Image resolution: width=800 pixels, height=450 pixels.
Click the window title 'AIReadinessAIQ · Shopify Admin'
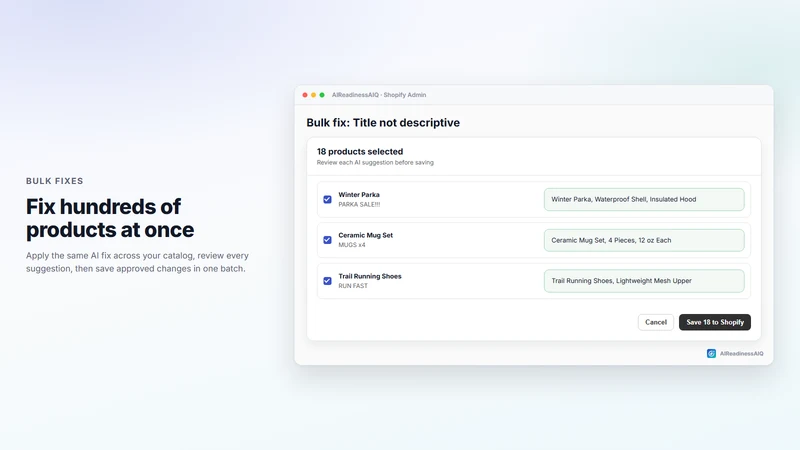pyautogui.click(x=379, y=95)
